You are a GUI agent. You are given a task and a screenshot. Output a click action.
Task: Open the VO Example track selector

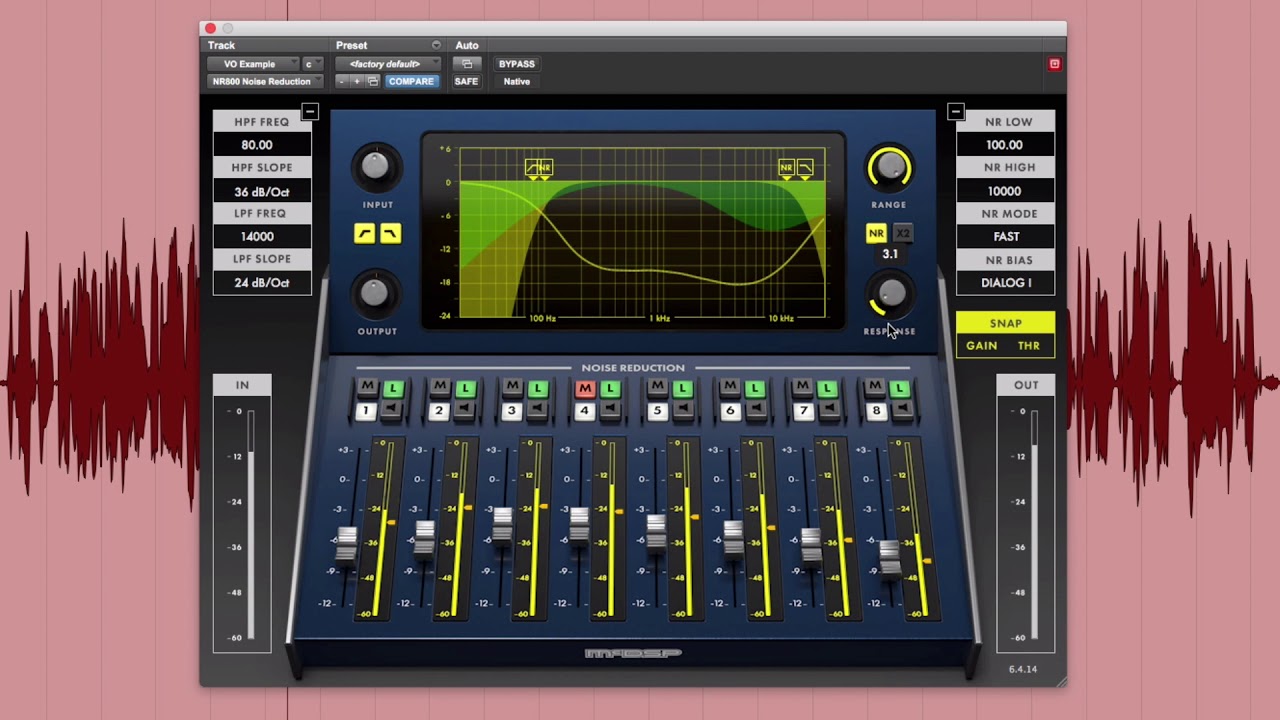click(x=253, y=64)
